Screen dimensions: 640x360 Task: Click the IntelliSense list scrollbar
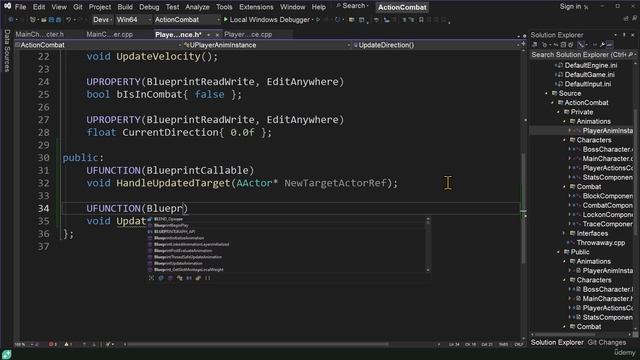(428, 244)
